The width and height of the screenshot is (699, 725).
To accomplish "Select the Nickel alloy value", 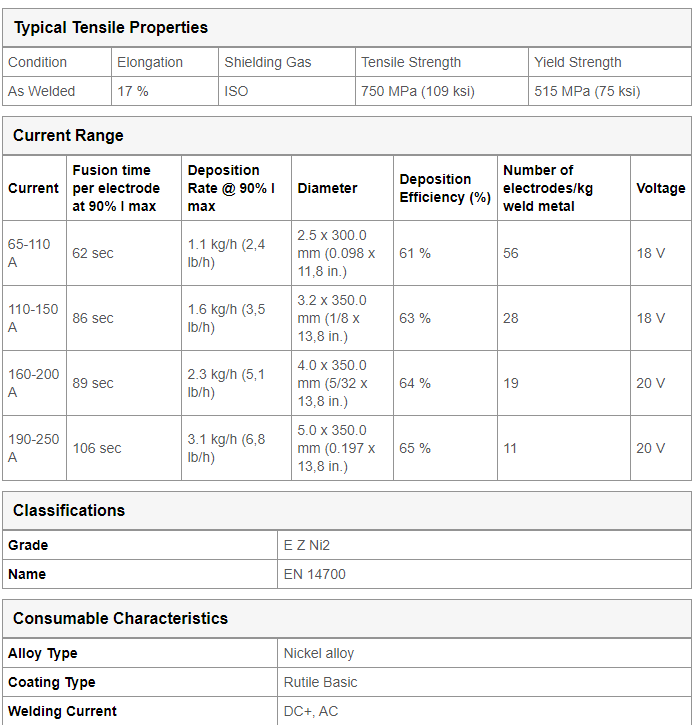I will pos(484,654).
